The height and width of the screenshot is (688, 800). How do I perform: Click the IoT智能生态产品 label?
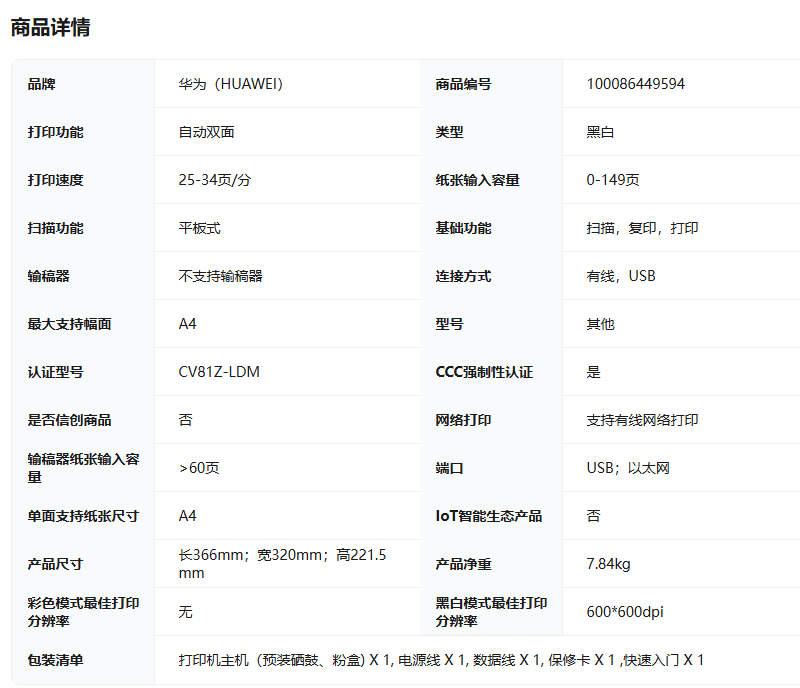(488, 515)
